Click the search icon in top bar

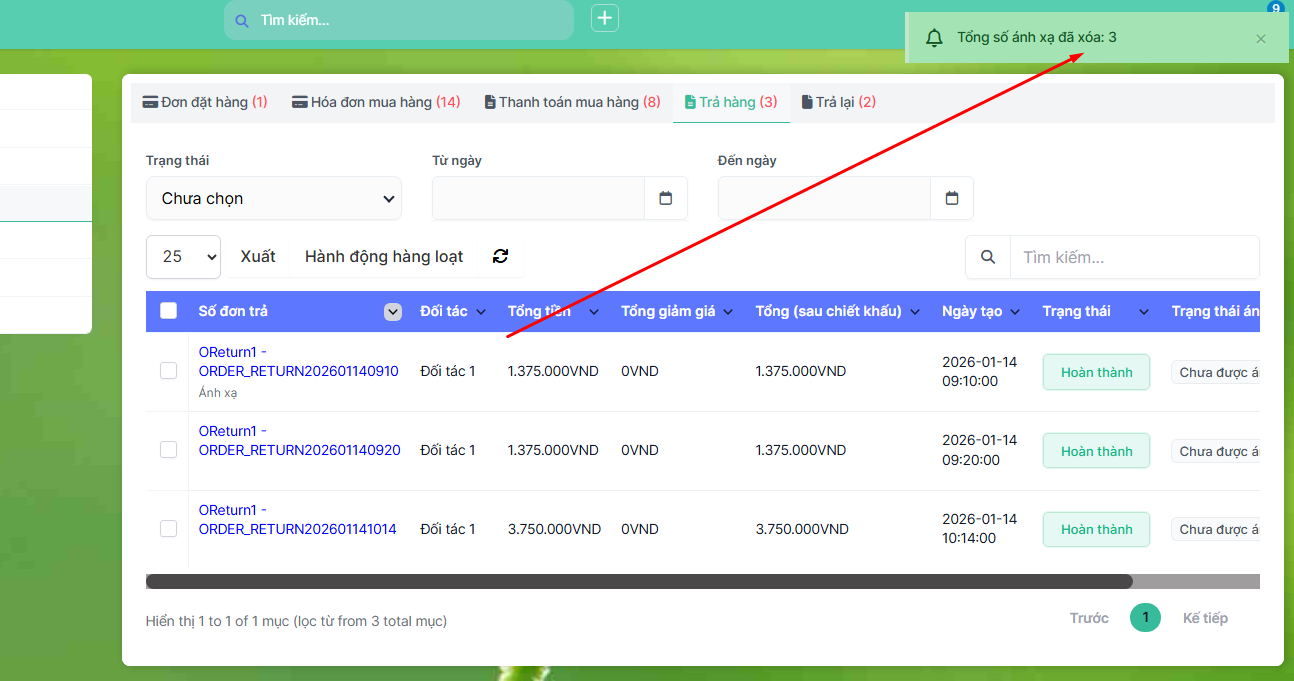241,20
